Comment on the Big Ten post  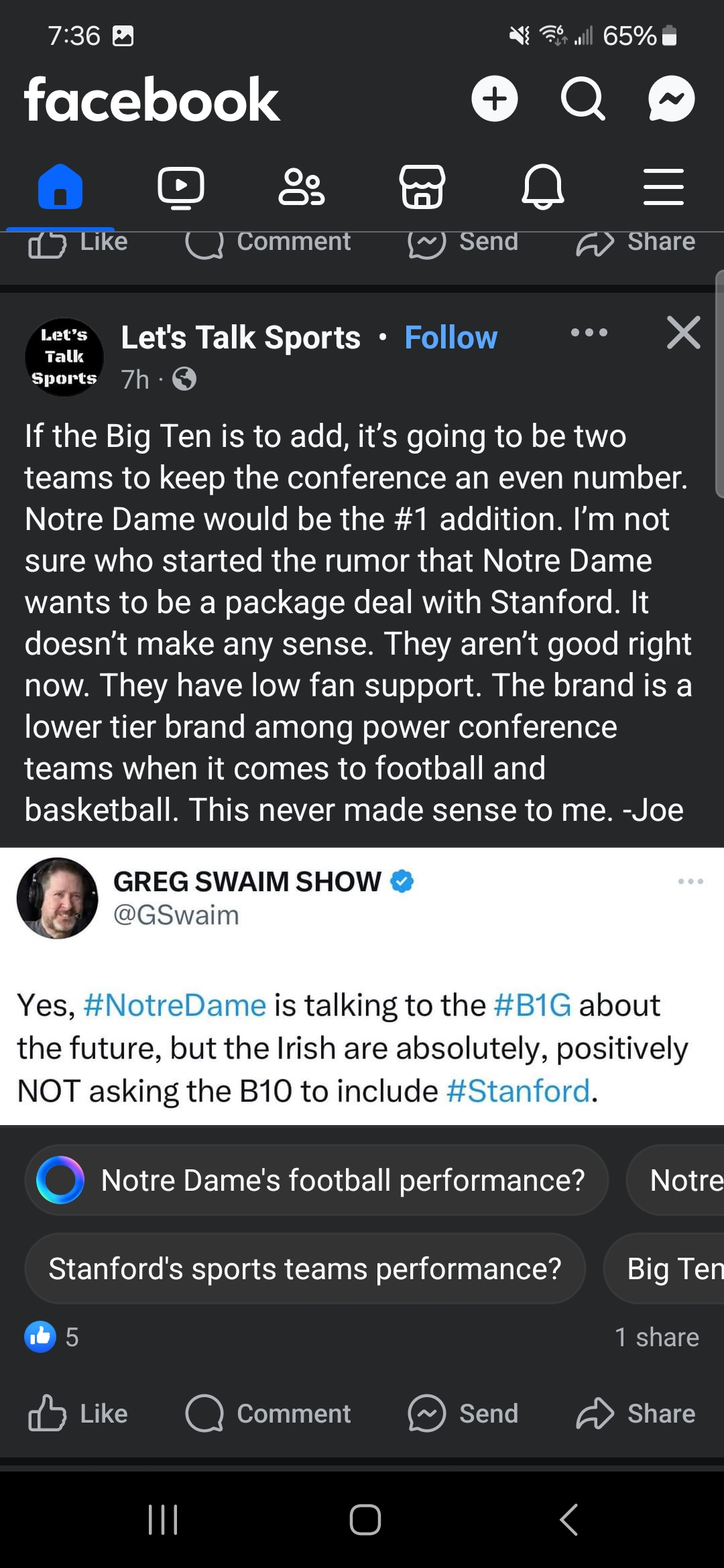click(x=268, y=1413)
